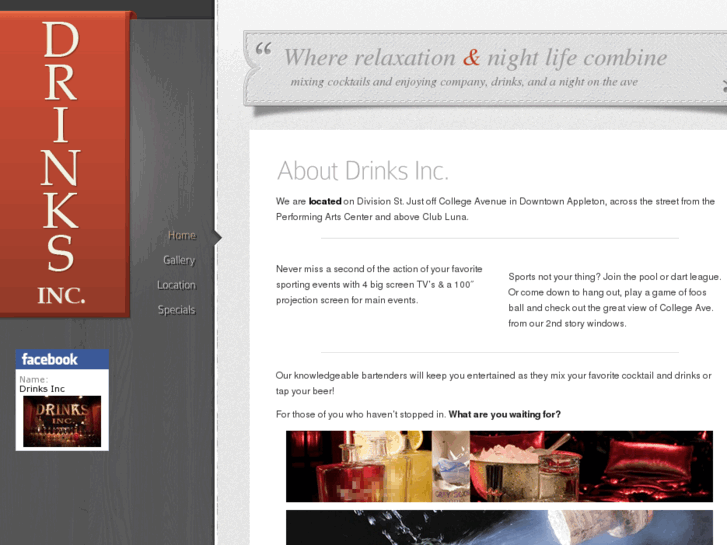This screenshot has height=545, width=727.
Task: Open the Home menu item
Action: point(182,236)
